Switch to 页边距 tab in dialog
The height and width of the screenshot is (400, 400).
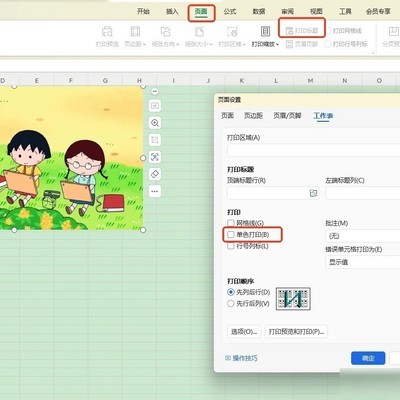[253, 116]
